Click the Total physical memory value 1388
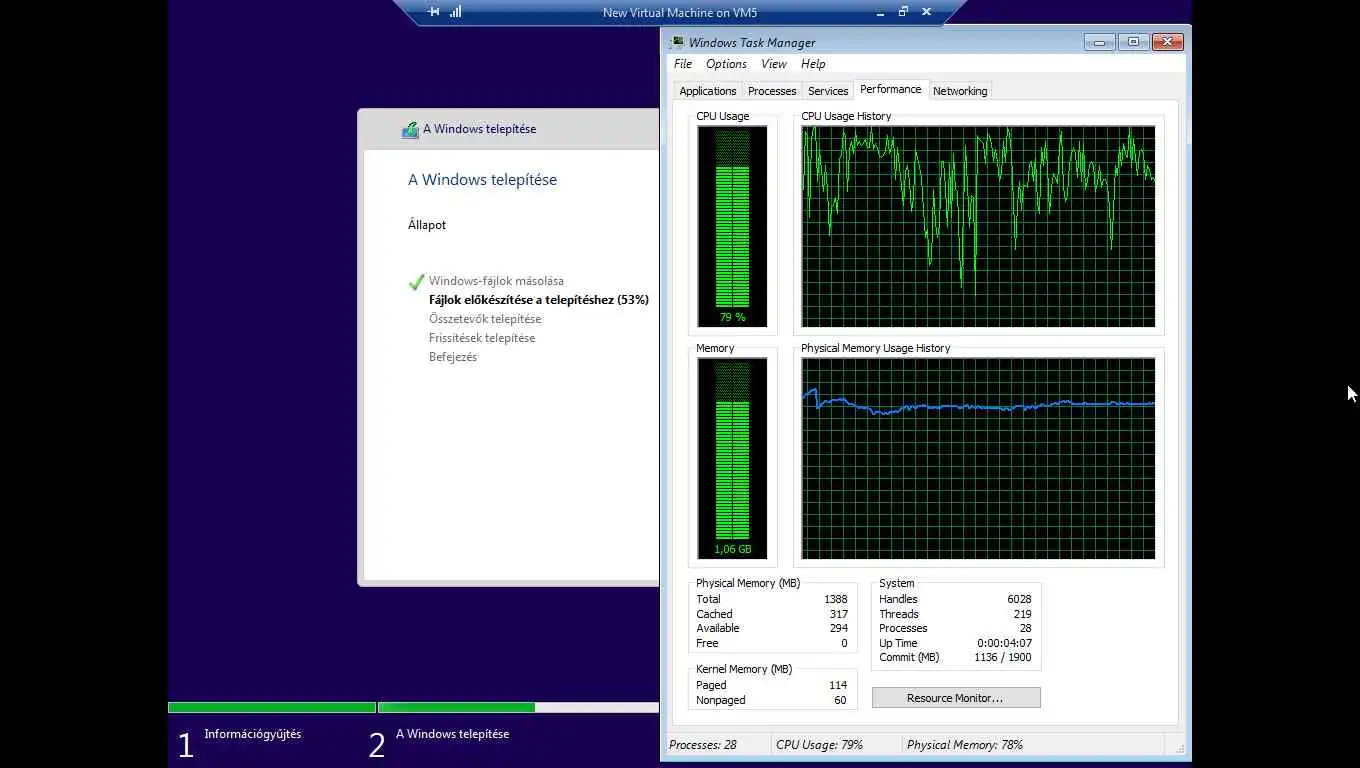 (836, 599)
